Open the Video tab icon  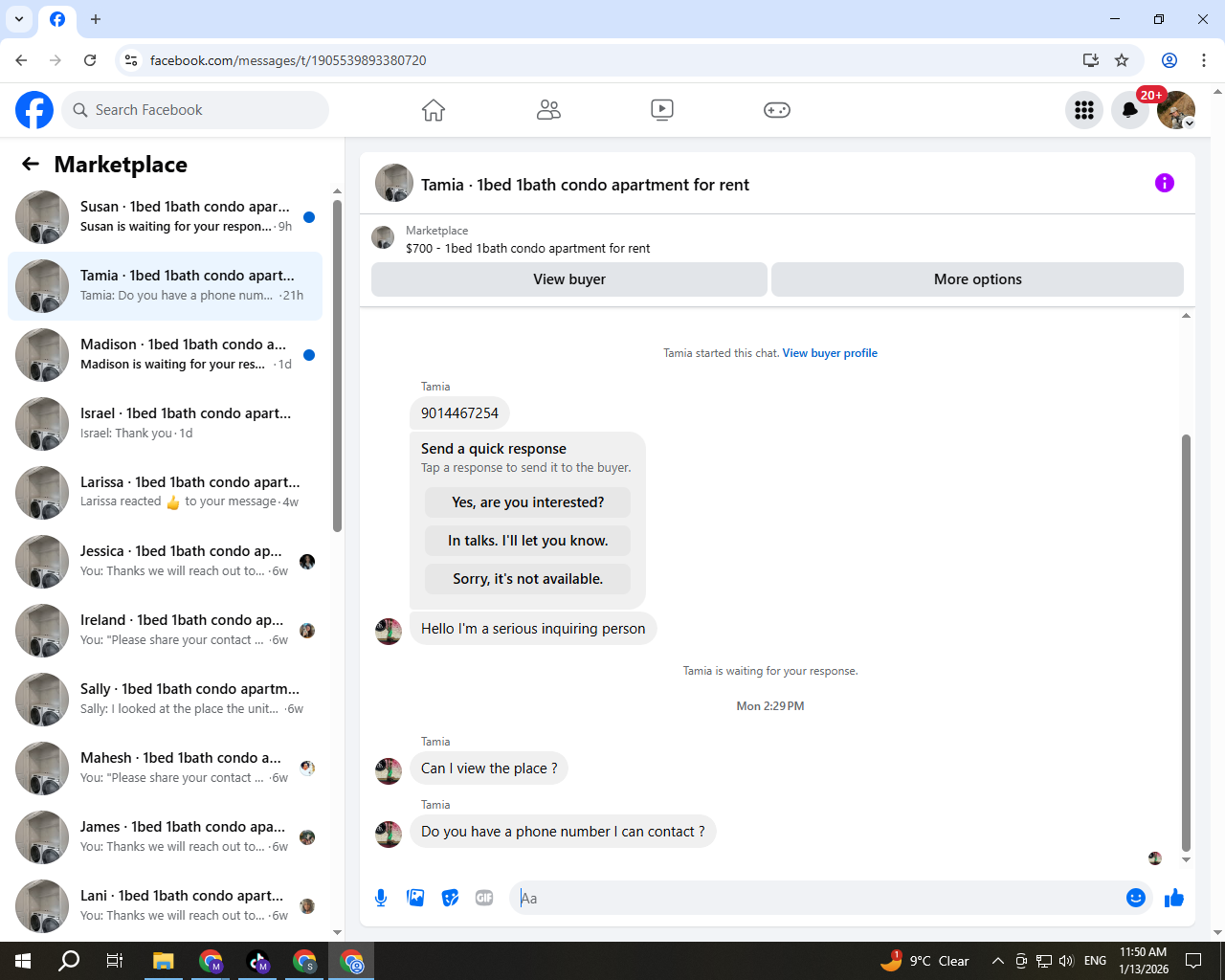662,110
